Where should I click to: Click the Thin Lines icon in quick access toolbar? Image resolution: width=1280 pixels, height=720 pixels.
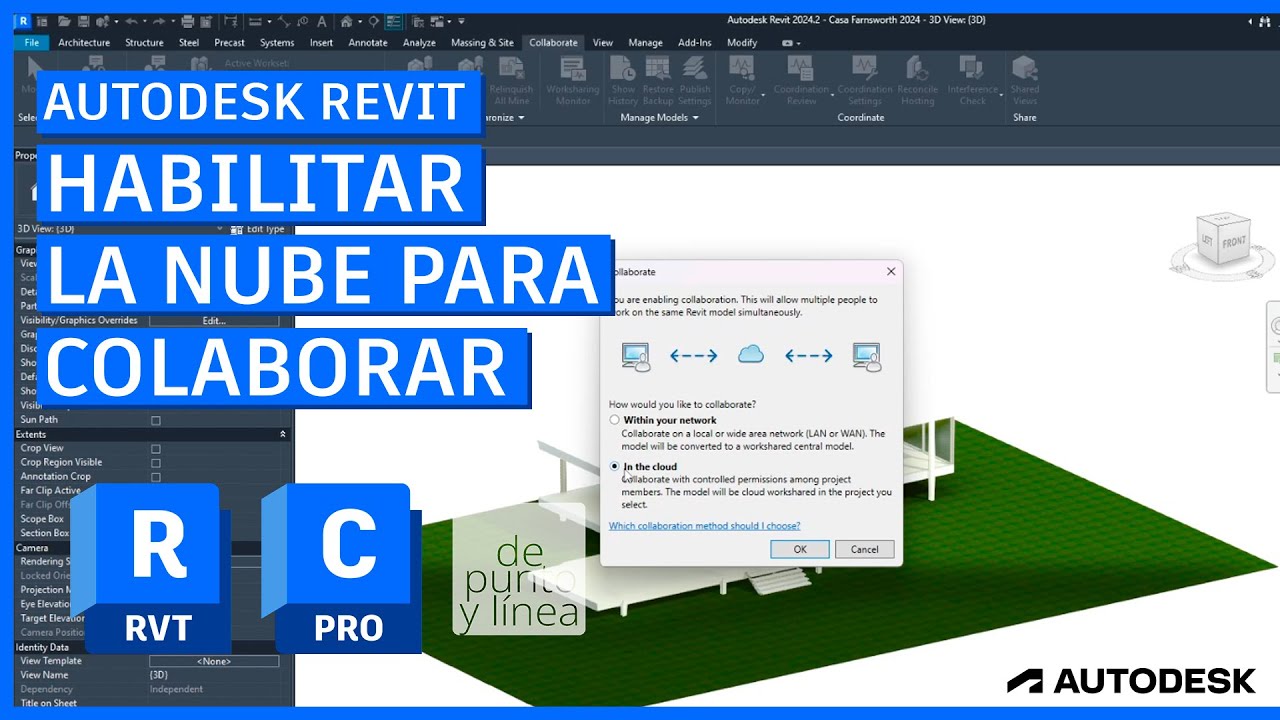coord(393,21)
